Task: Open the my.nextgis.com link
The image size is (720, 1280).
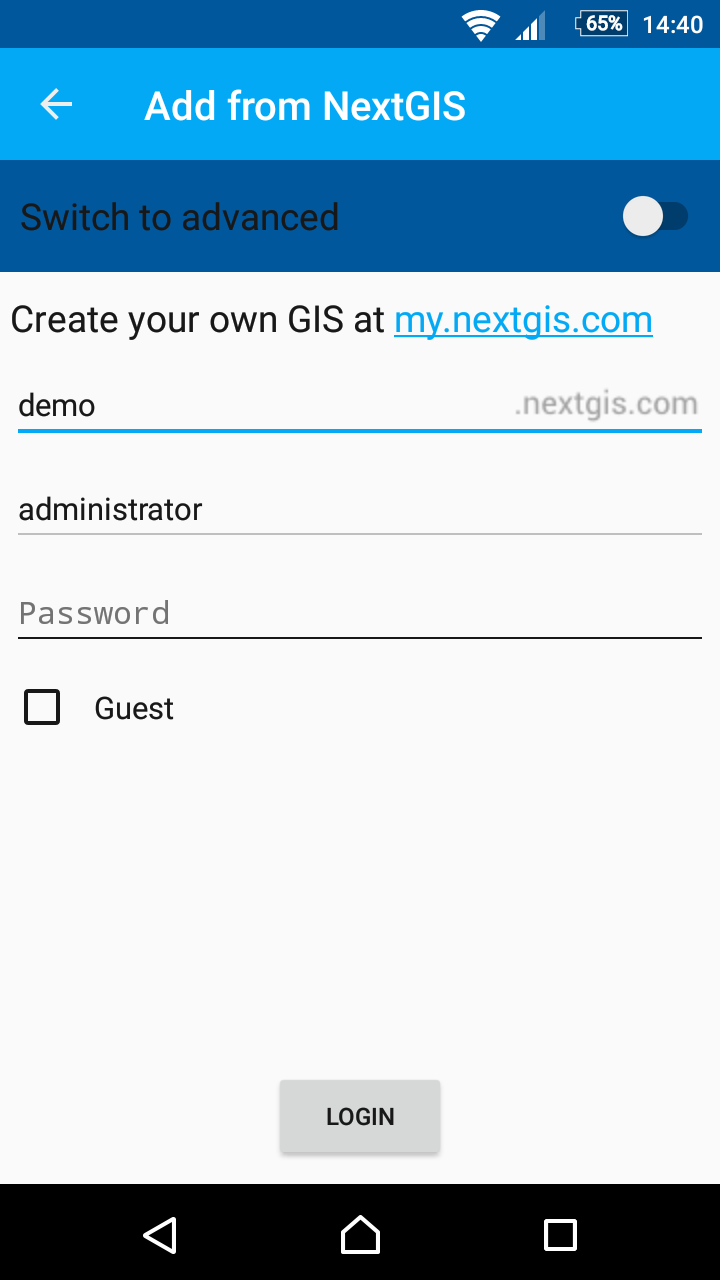Action: pos(523,319)
